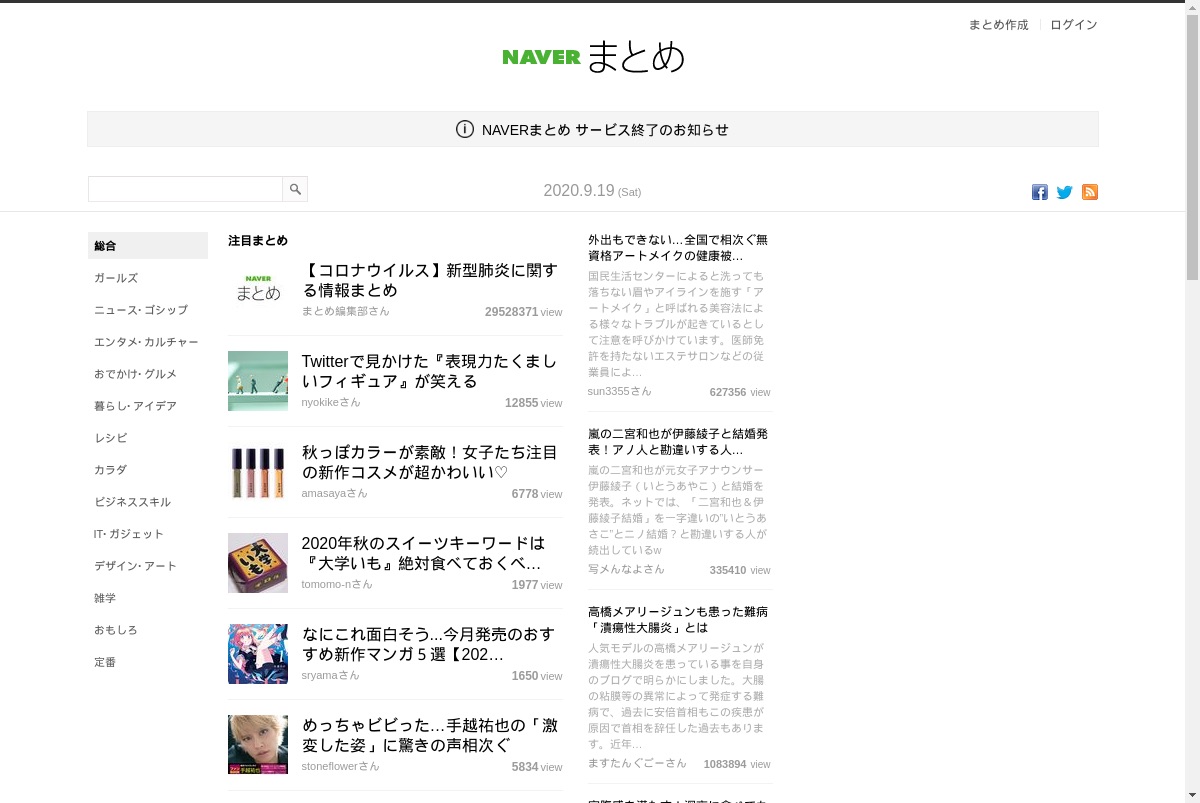Click the NAVER まとめ article thumbnail
Image resolution: width=1200 pixels, height=803 pixels.
[258, 290]
